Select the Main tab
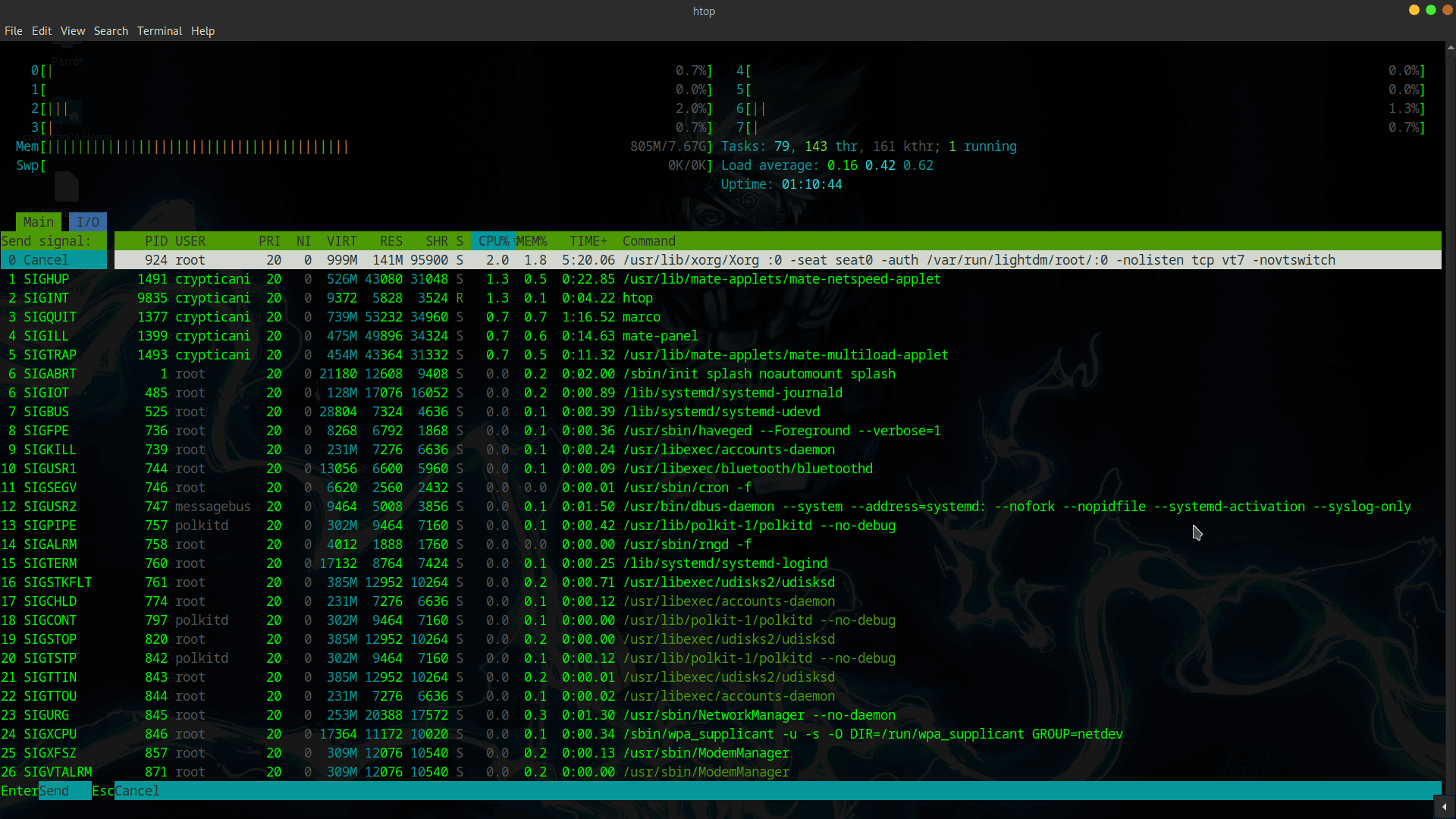This screenshot has width=1456, height=819. coord(38,221)
